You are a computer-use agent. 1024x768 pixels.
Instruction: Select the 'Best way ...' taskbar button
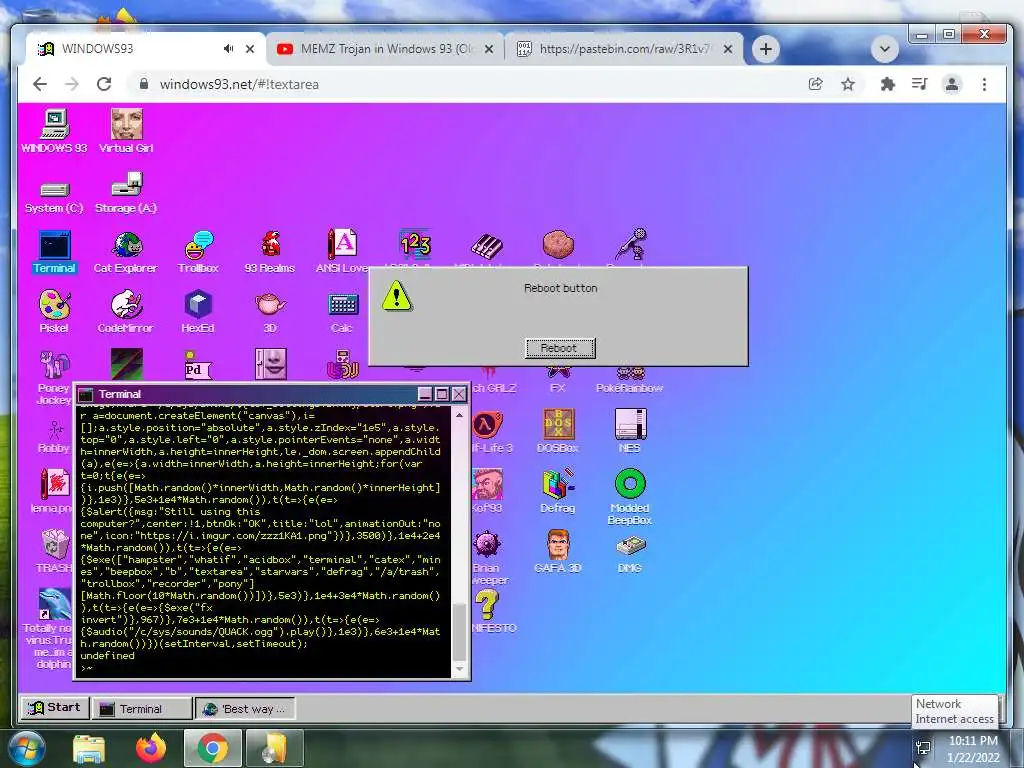(246, 709)
